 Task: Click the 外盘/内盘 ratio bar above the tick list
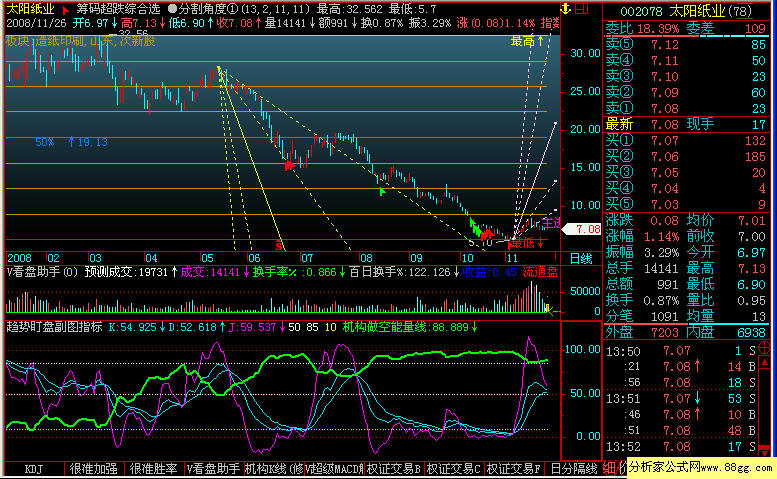[x=689, y=323]
